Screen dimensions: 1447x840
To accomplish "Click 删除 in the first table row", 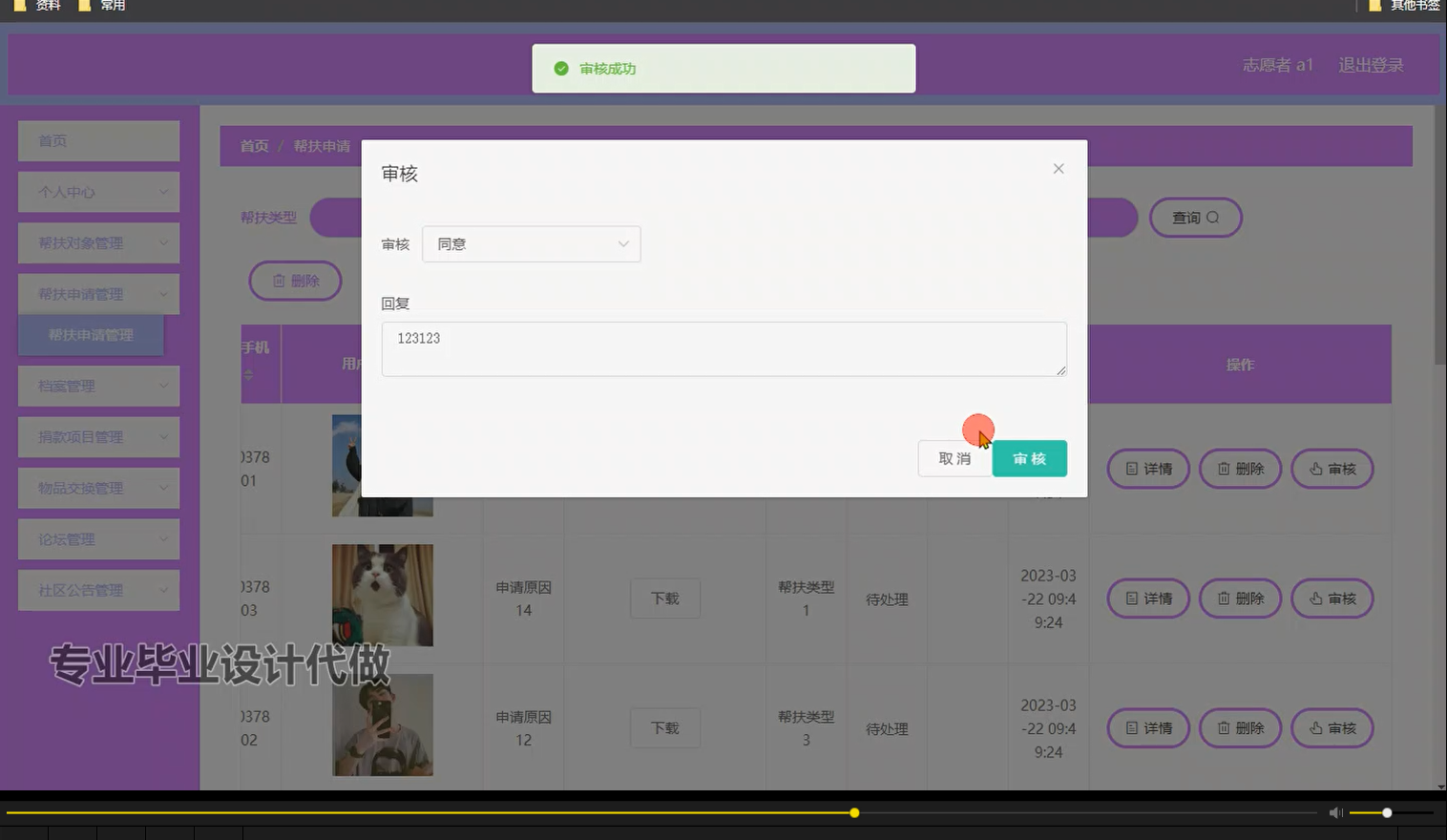I will [x=1240, y=469].
